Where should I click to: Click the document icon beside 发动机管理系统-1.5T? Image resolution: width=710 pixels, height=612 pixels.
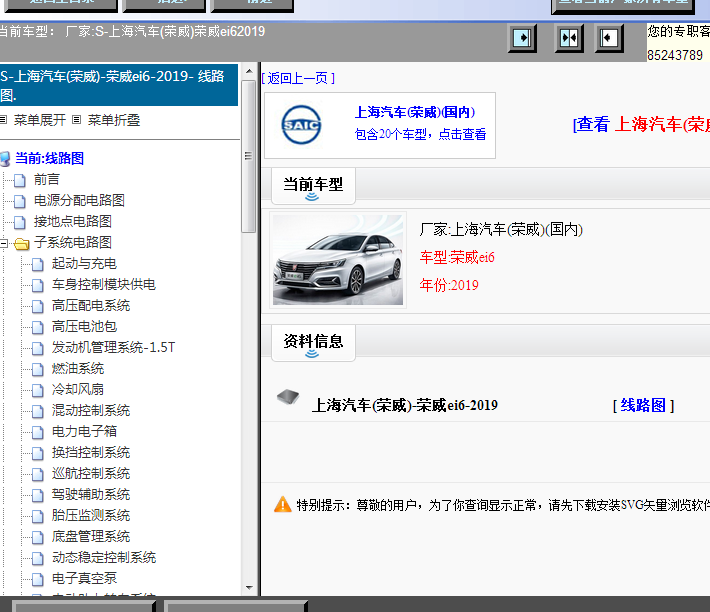[38, 348]
